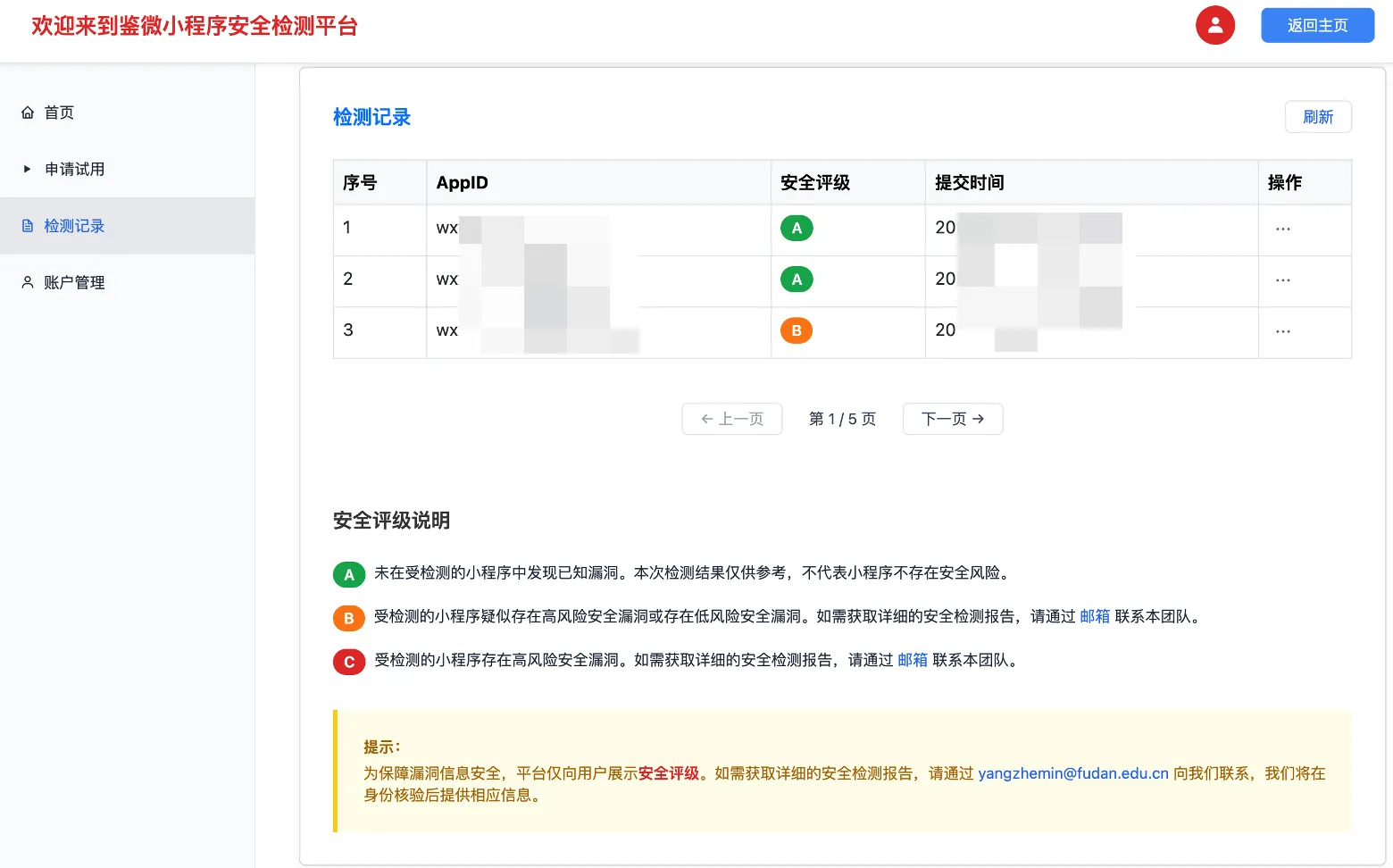Open the actions ellipsis for row 3
1393x868 pixels.
click(1282, 331)
